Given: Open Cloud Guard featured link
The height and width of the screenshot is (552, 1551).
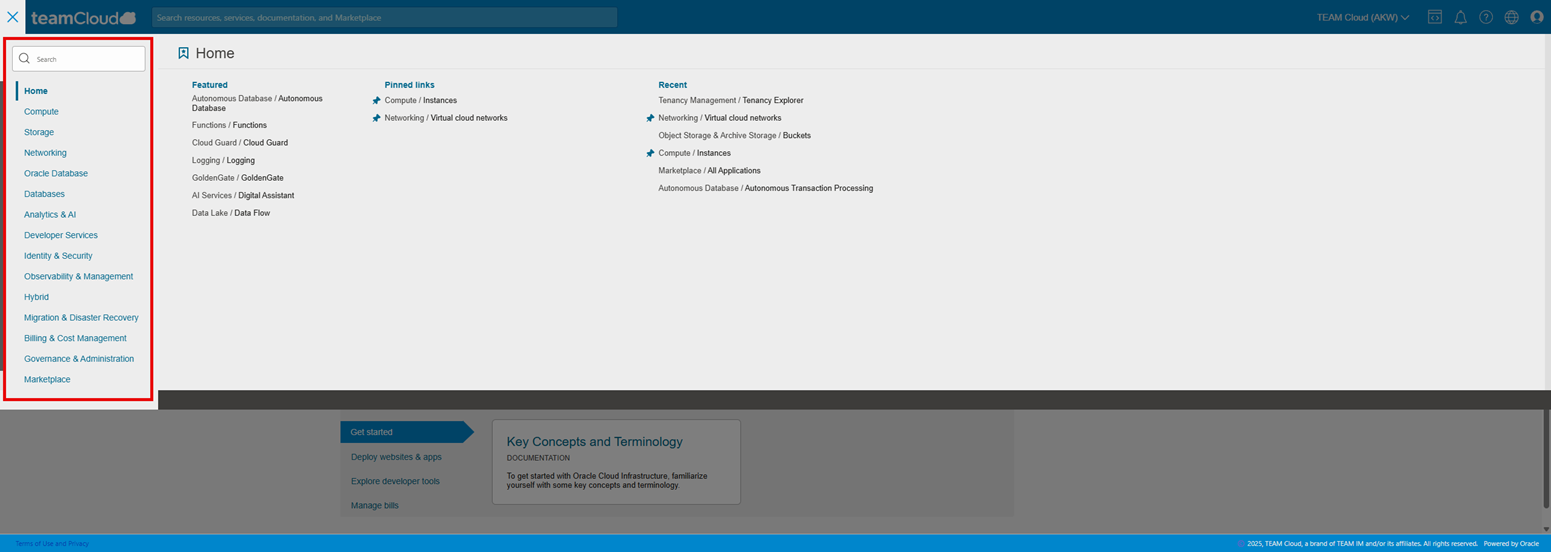Looking at the screenshot, I should coord(240,143).
